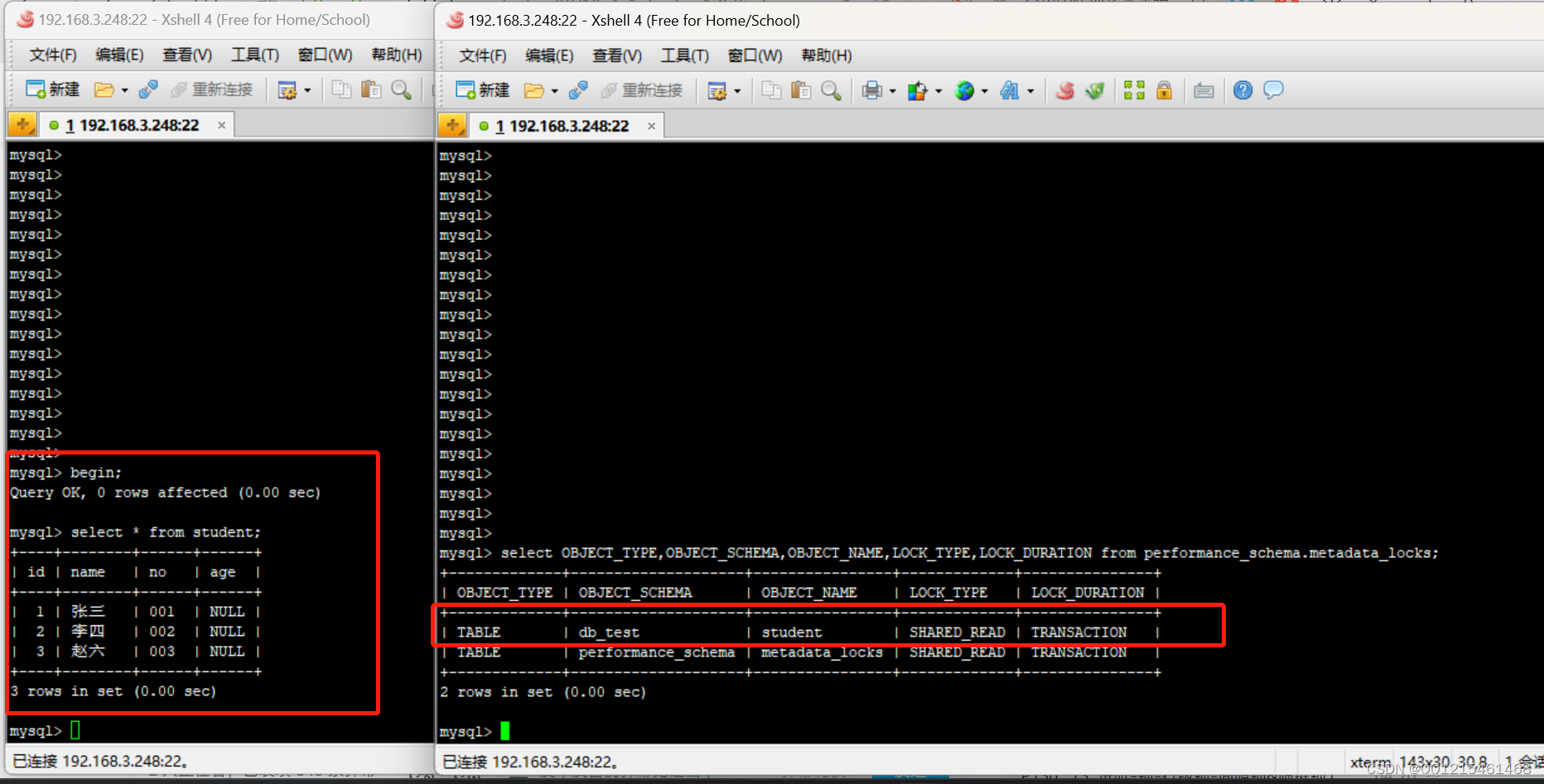Open 查看(V) menu in left window
The height and width of the screenshot is (784, 1544).
187,55
